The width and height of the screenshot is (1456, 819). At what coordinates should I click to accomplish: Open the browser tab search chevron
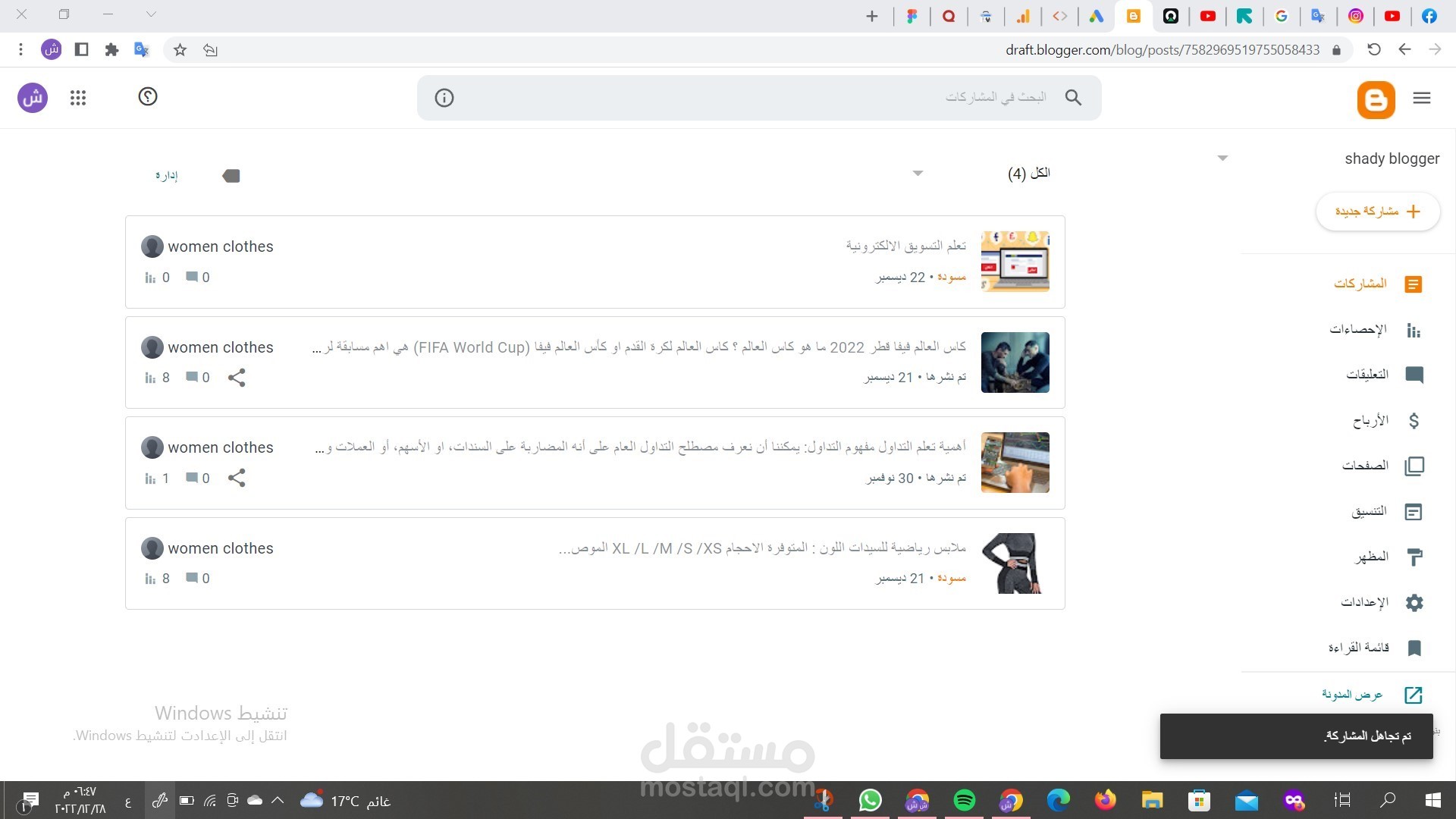pyautogui.click(x=151, y=14)
